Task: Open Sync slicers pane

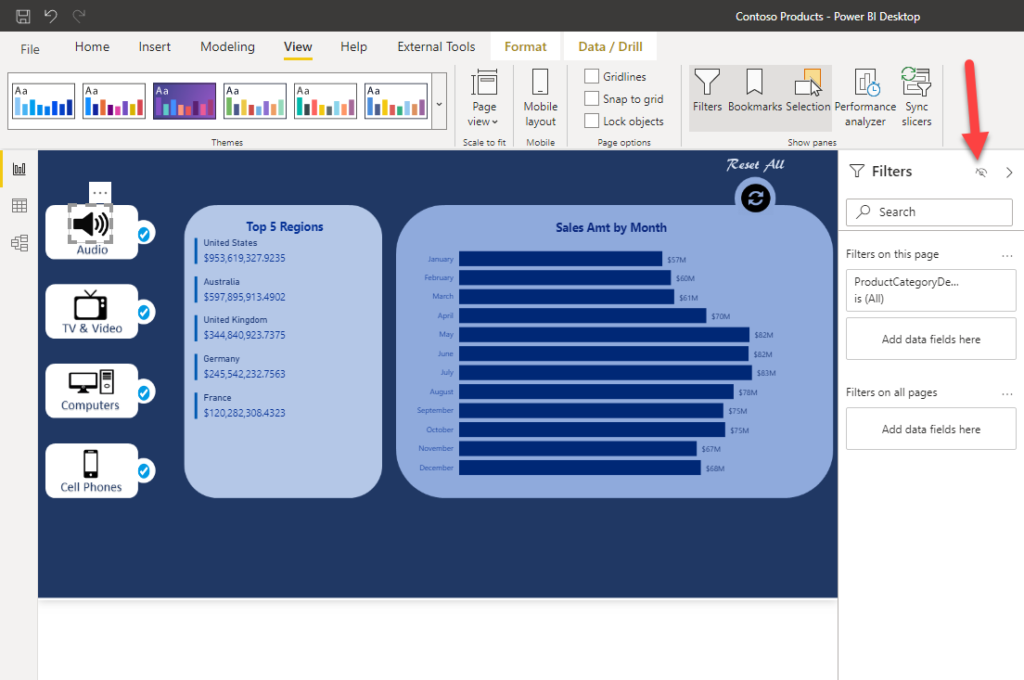Action: pyautogui.click(x=916, y=97)
